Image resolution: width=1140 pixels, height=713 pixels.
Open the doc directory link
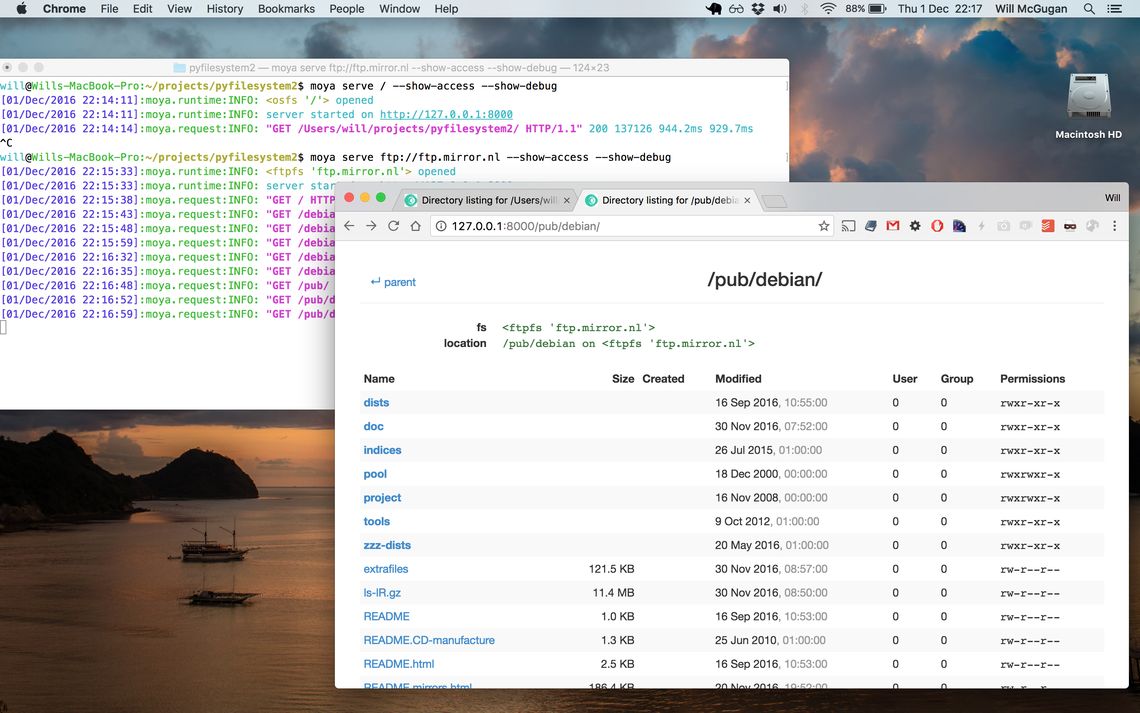[x=373, y=427]
